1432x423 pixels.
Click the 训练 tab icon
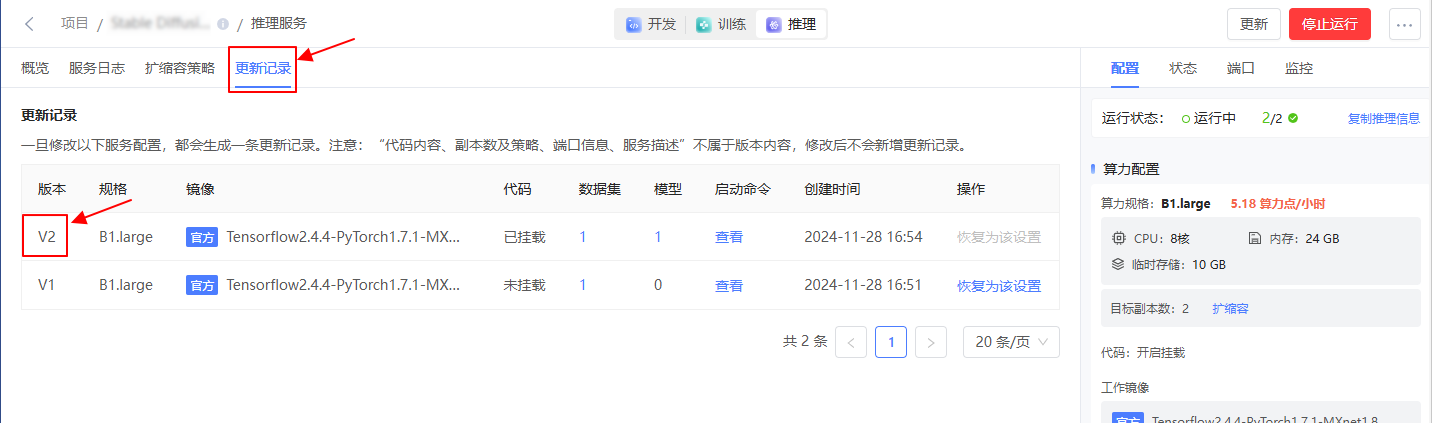704,24
